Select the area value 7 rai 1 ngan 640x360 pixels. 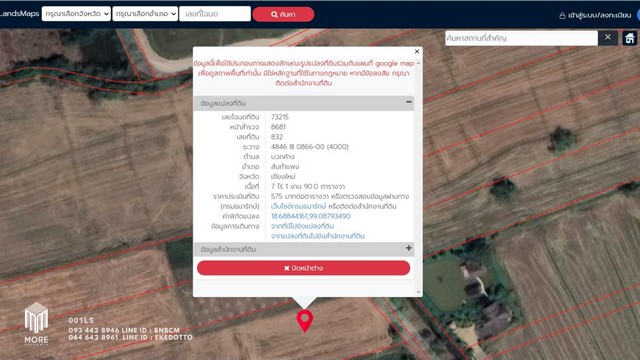[x=308, y=186]
